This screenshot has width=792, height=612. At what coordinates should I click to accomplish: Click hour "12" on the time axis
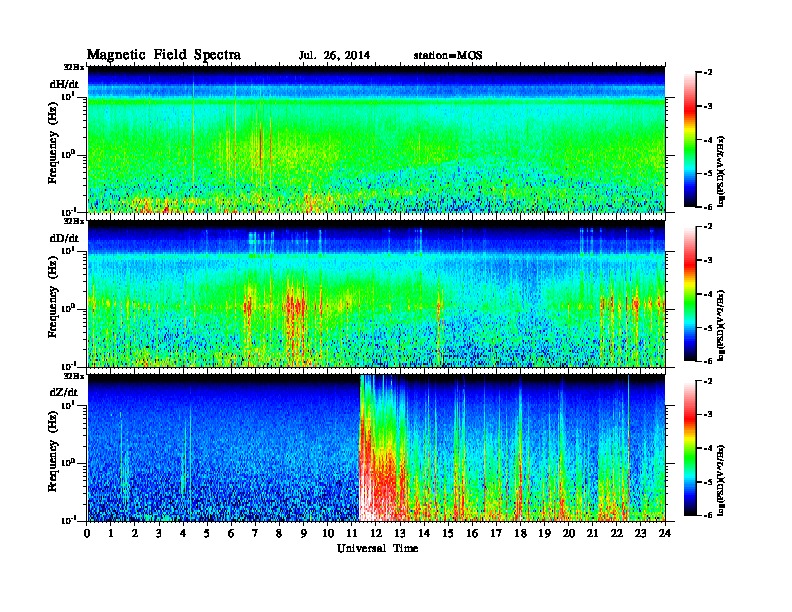[376, 533]
